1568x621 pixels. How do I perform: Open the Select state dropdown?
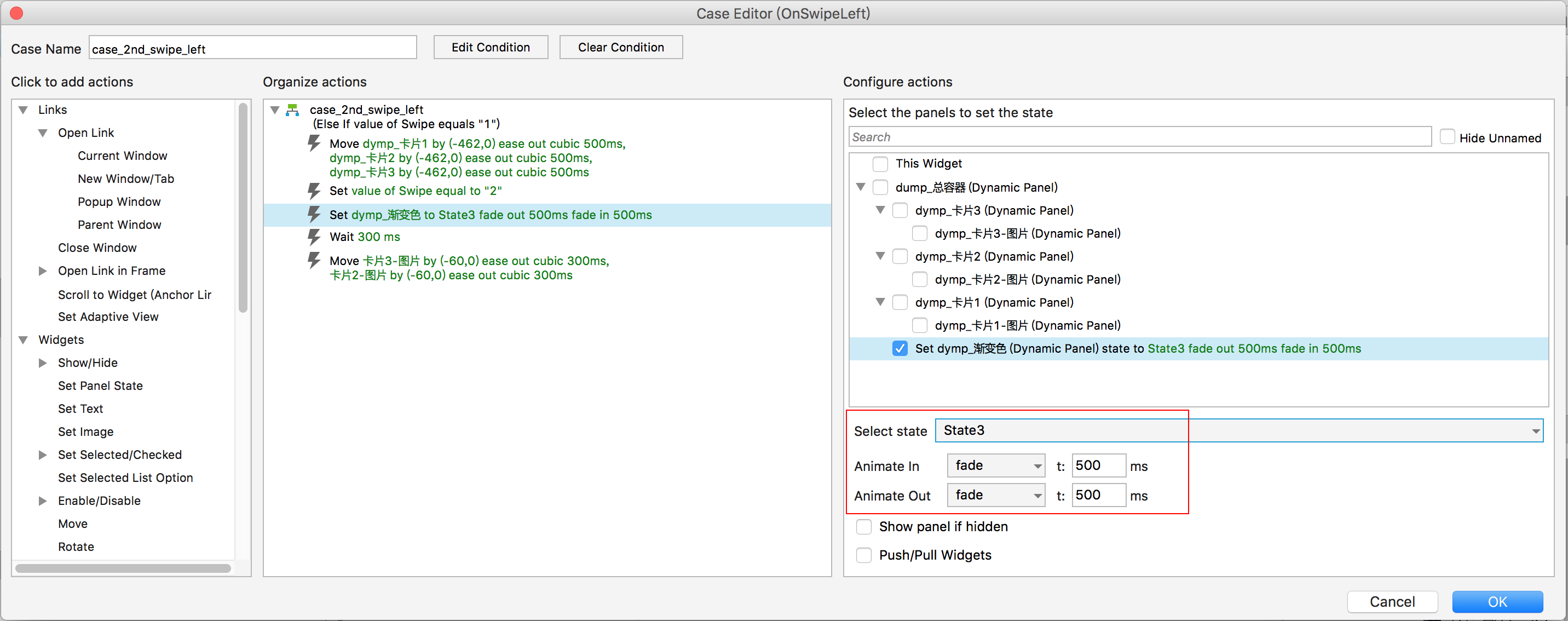tap(1238, 431)
